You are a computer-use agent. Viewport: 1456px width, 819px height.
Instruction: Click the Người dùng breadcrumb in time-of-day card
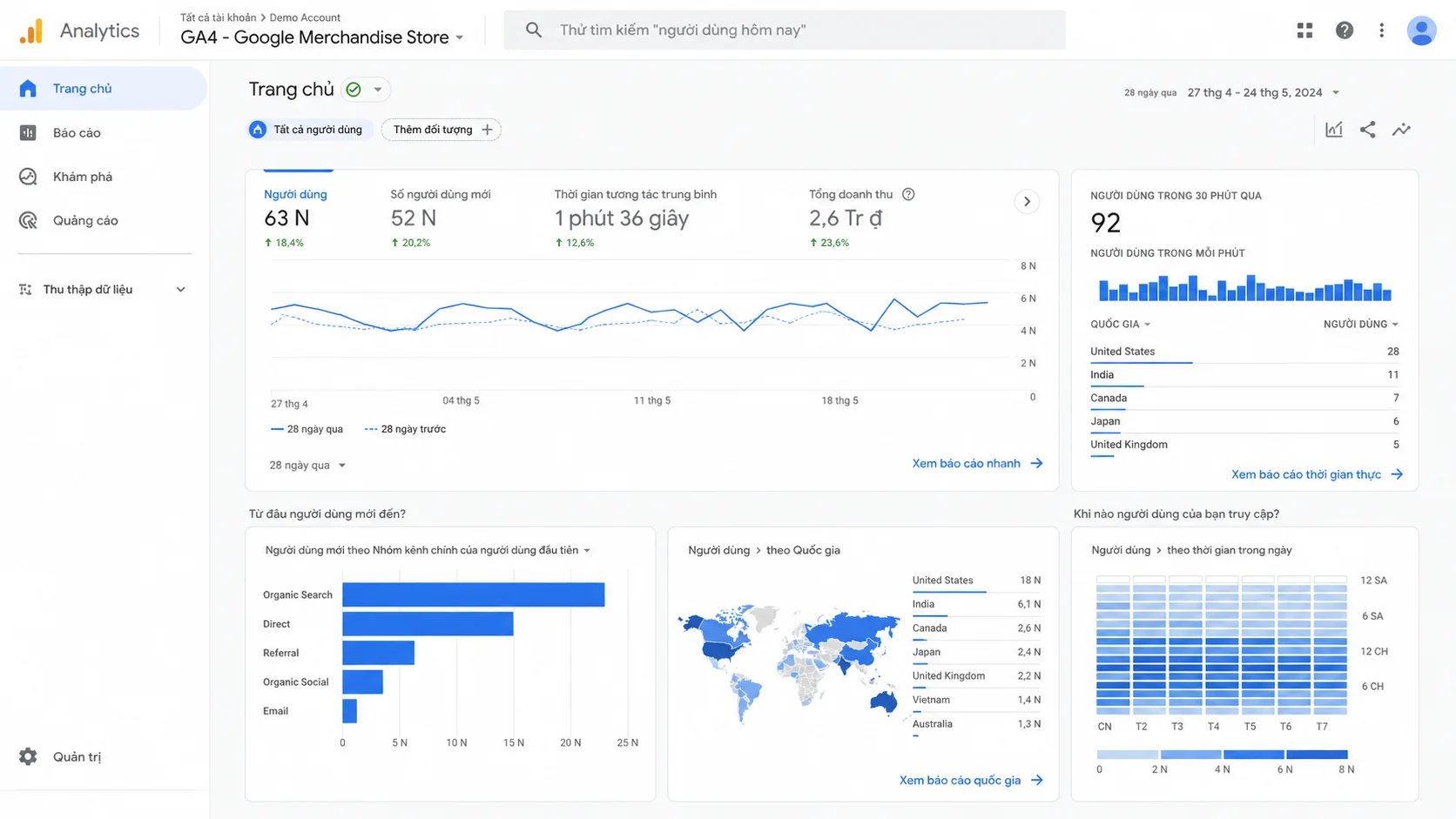1121,550
